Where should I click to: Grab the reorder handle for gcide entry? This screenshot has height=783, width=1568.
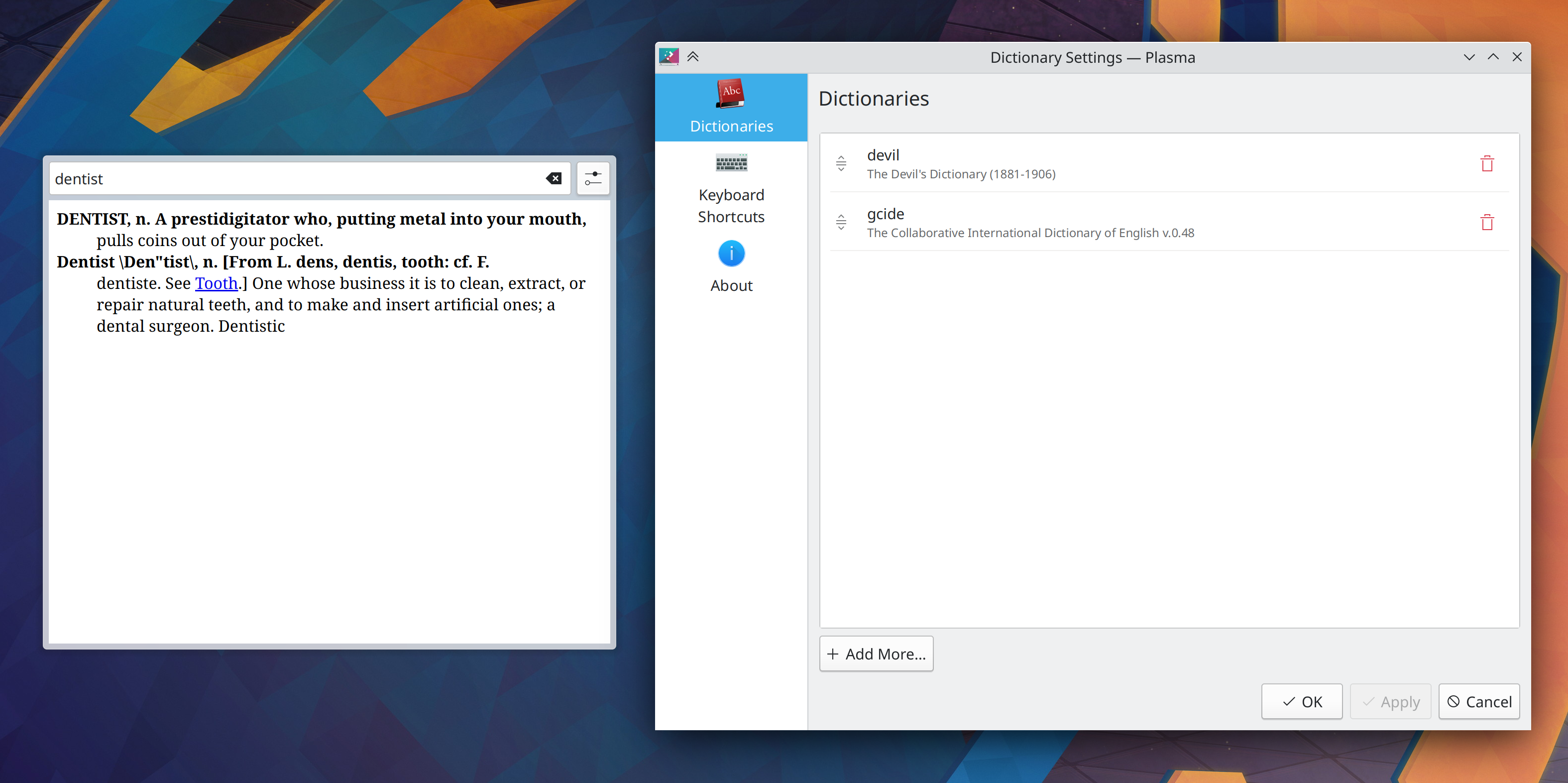[841, 222]
